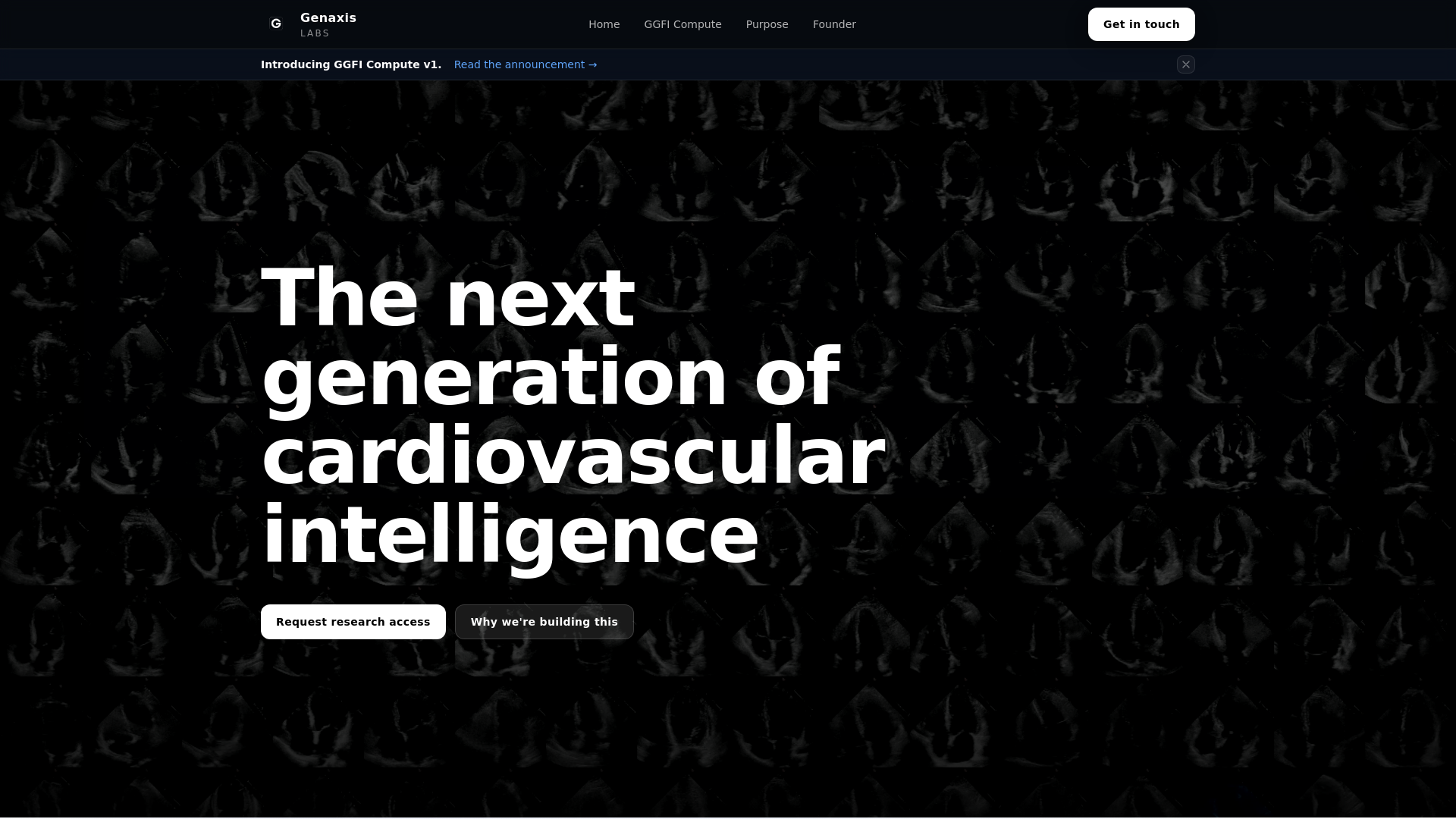Click Request research access button
Viewport: 1456px width, 819px height.
(x=353, y=622)
